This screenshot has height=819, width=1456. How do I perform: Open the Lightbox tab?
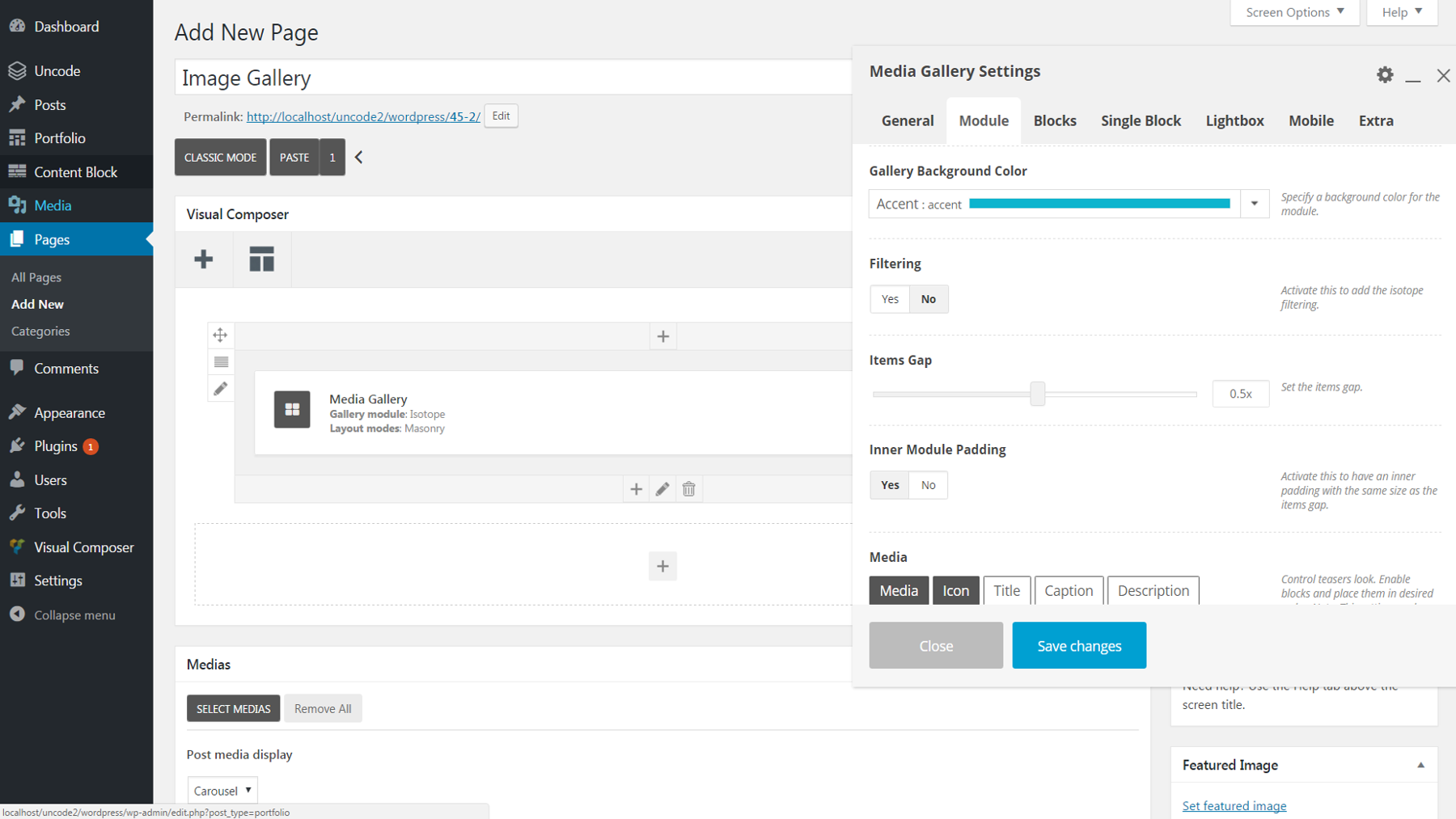[1234, 120]
